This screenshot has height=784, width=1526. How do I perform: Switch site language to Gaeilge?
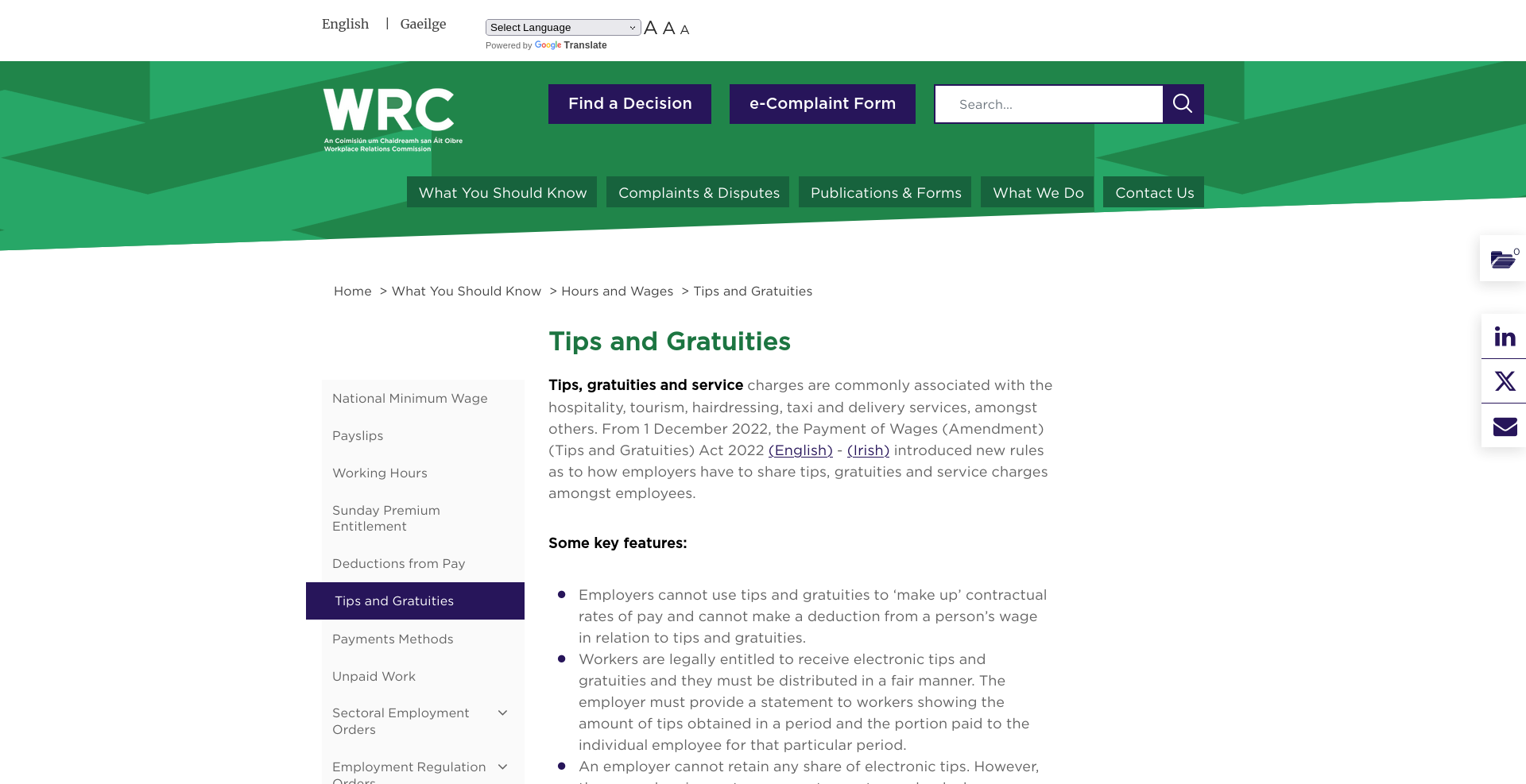click(423, 24)
